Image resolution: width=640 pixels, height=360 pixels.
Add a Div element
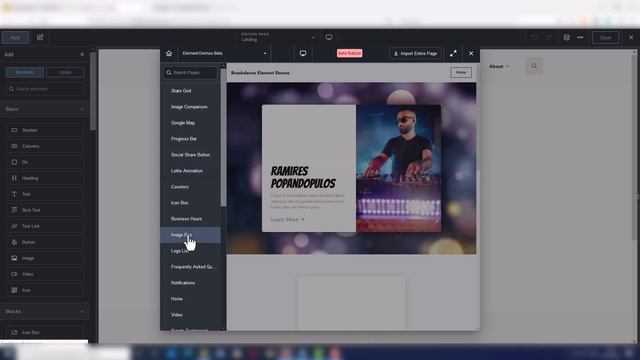tap(45, 162)
